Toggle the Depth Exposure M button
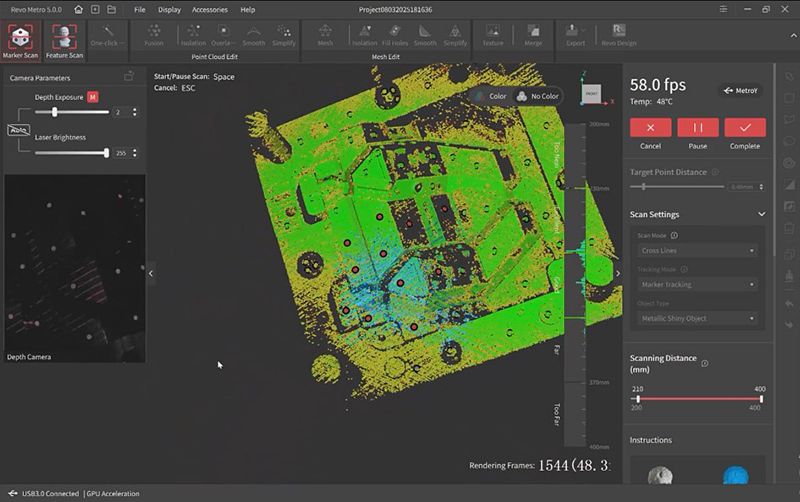This screenshot has height=502, width=800. [x=93, y=96]
